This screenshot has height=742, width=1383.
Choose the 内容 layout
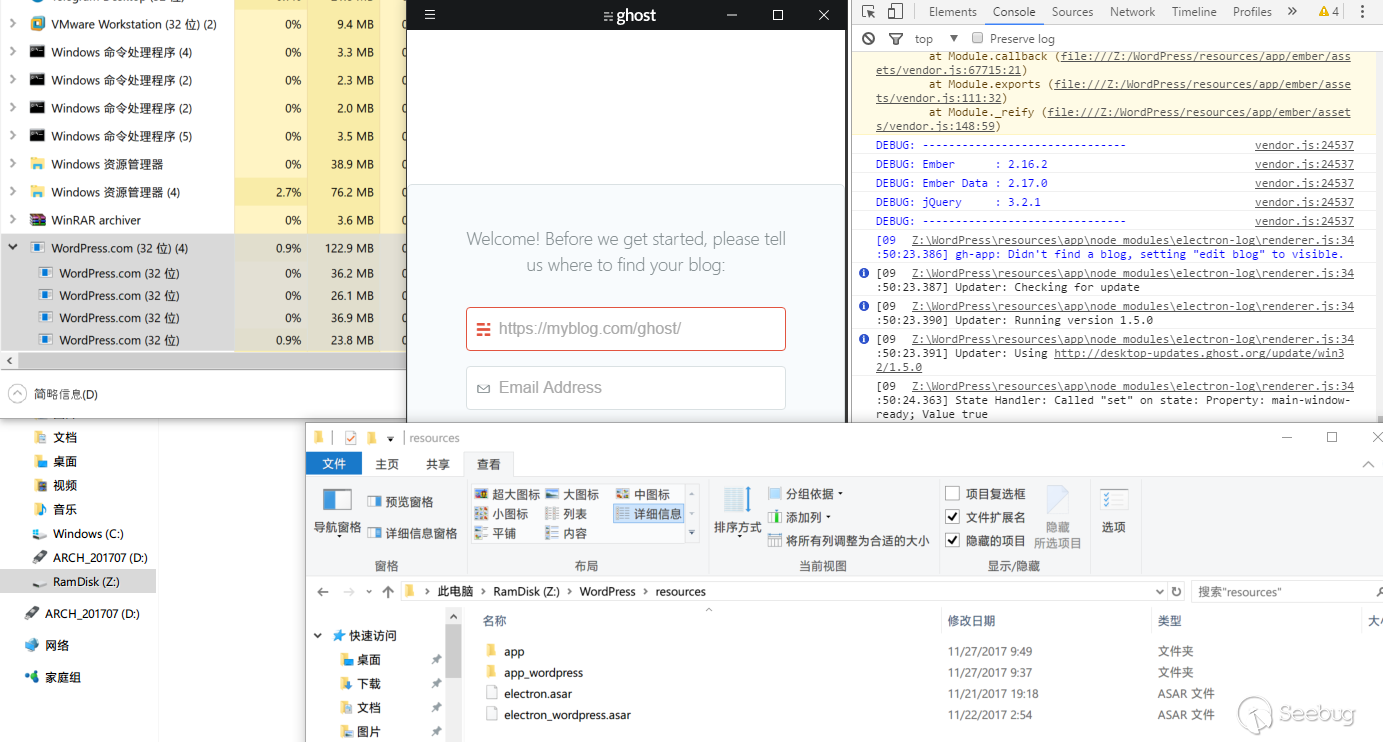point(566,534)
